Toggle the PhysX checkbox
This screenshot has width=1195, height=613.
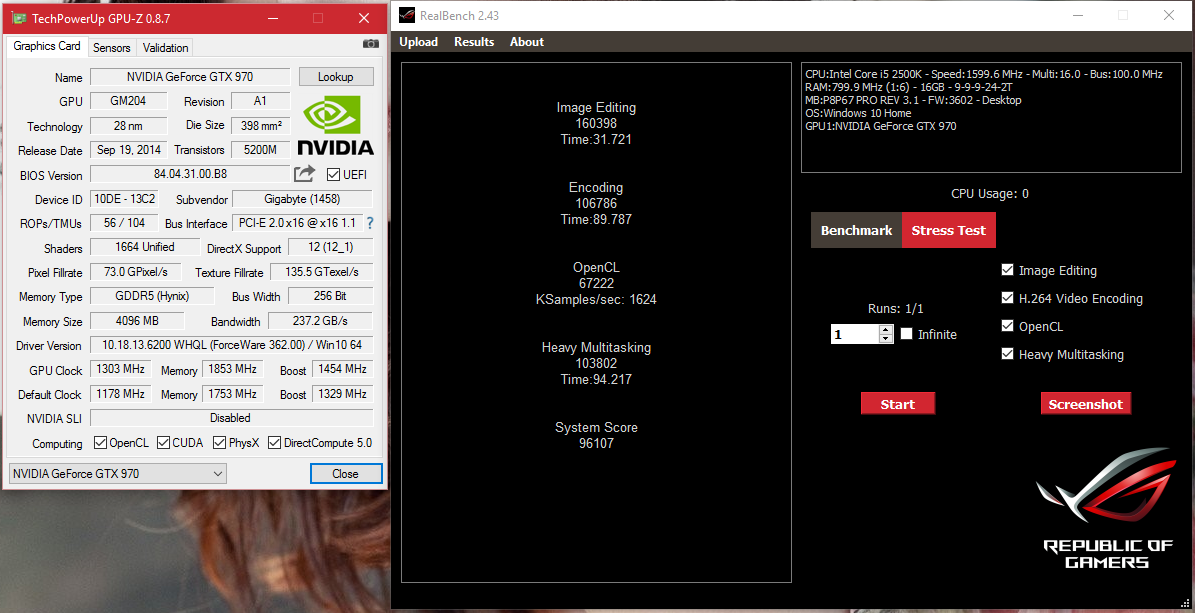[219, 442]
